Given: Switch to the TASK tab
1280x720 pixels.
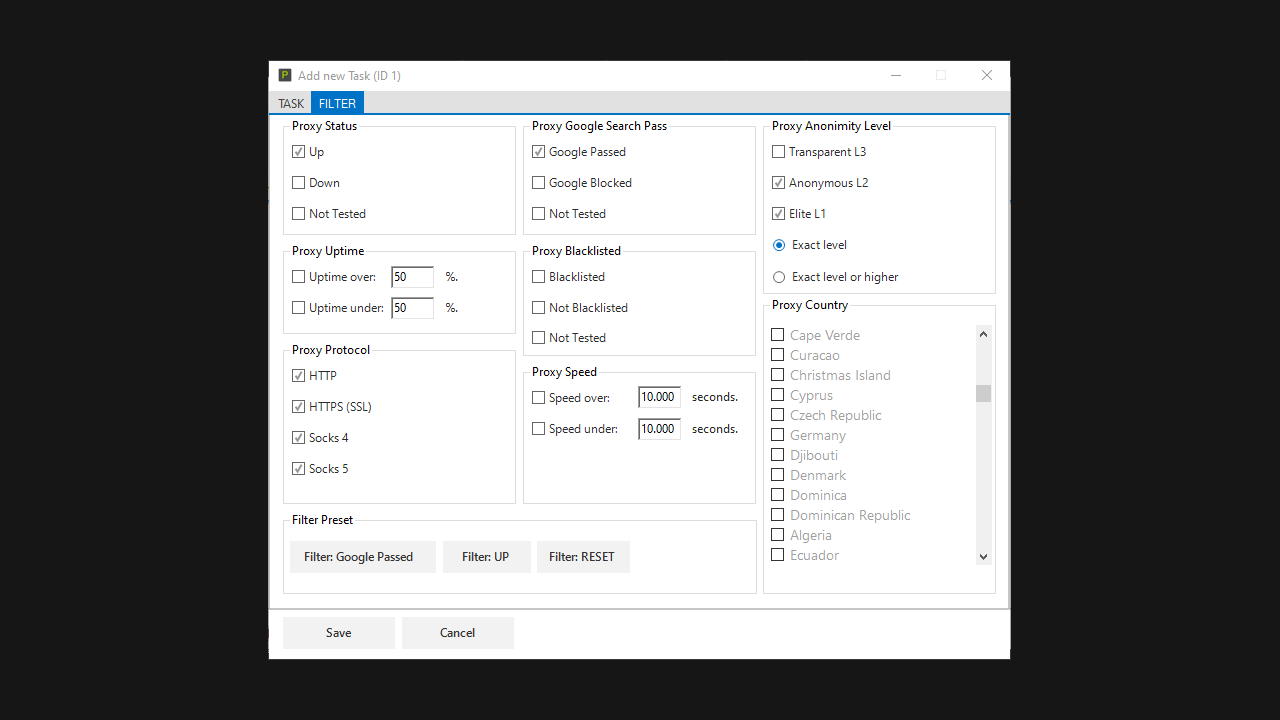Looking at the screenshot, I should tap(291, 103).
